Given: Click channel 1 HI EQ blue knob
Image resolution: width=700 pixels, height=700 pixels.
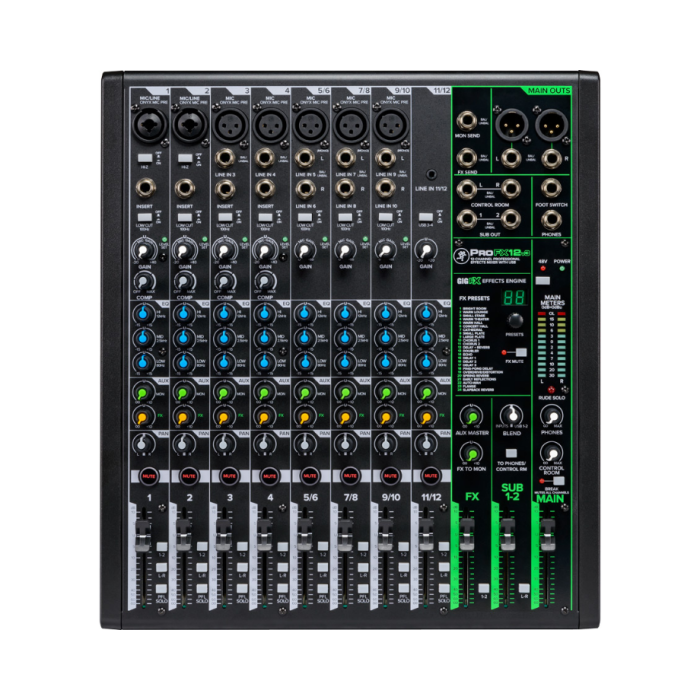Looking at the screenshot, I should tap(143, 313).
